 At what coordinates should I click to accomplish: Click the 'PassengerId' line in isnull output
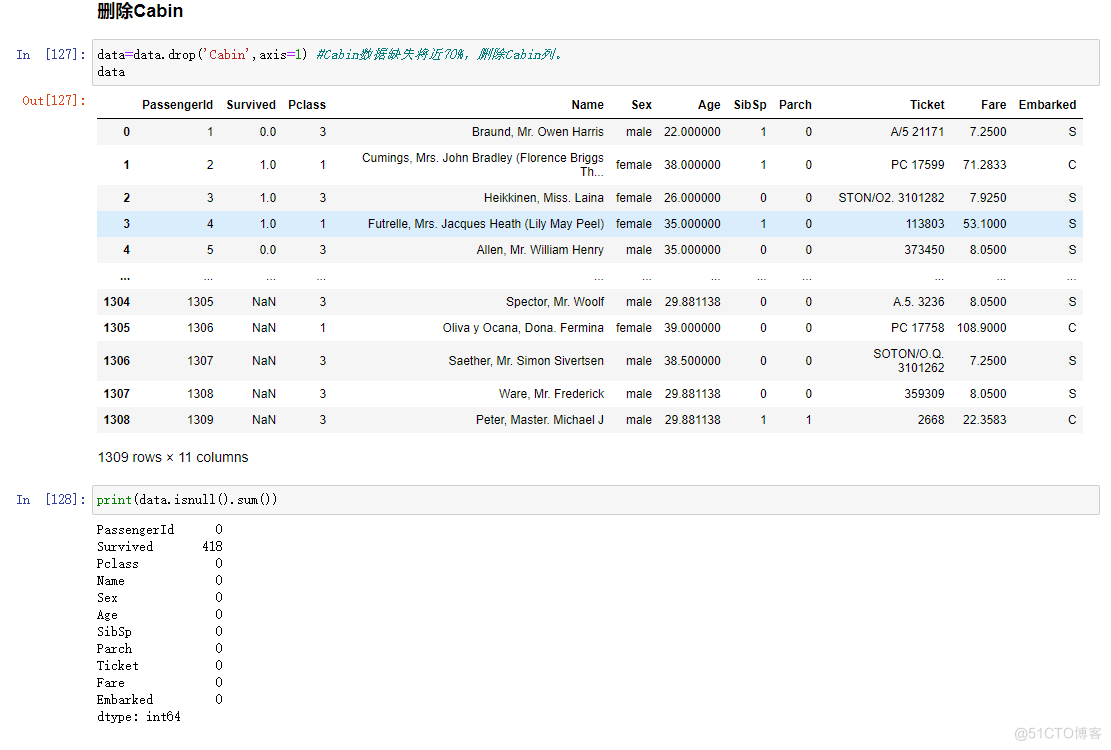click(x=159, y=530)
